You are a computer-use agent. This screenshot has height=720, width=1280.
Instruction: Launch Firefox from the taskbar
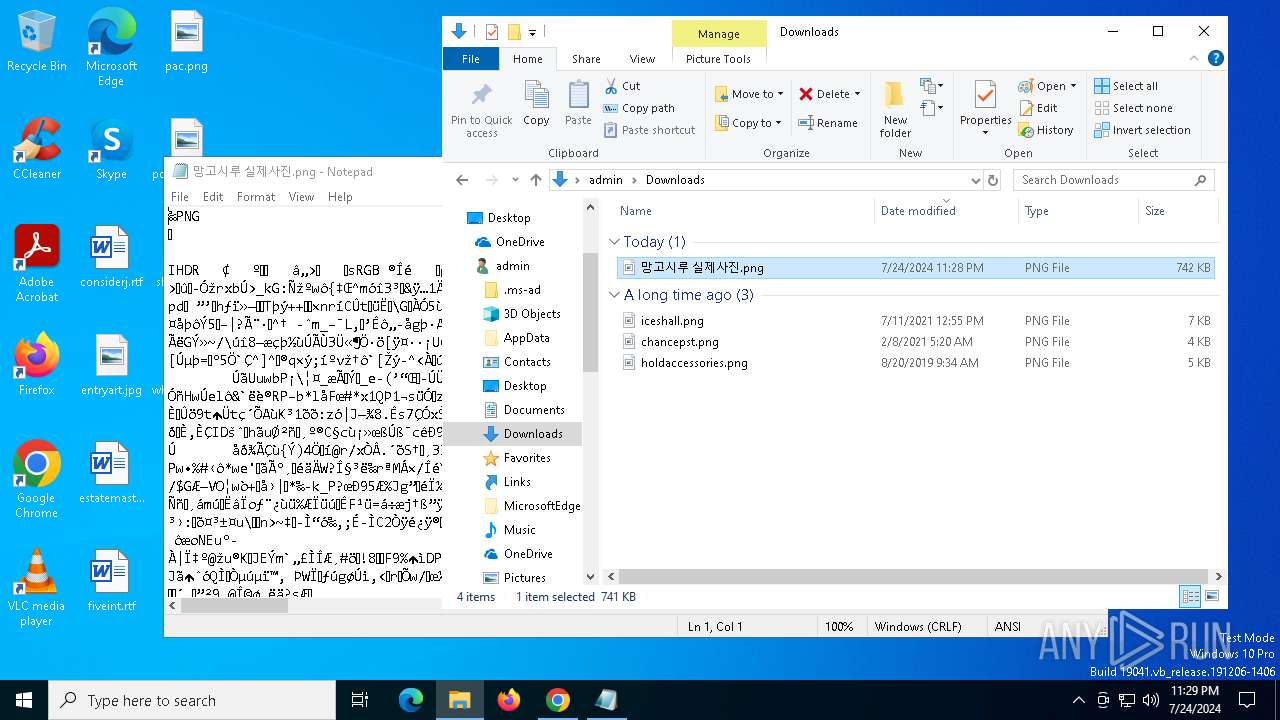tap(509, 700)
